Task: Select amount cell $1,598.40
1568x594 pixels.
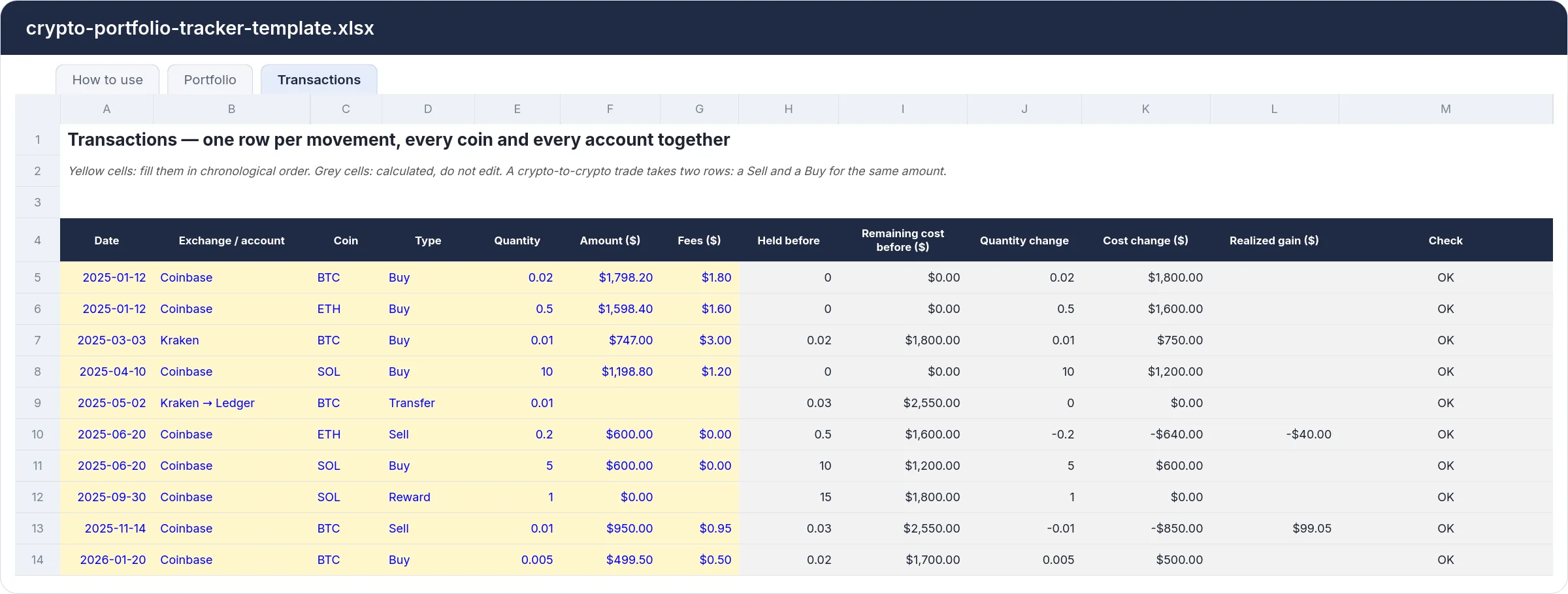Action: 610,309
